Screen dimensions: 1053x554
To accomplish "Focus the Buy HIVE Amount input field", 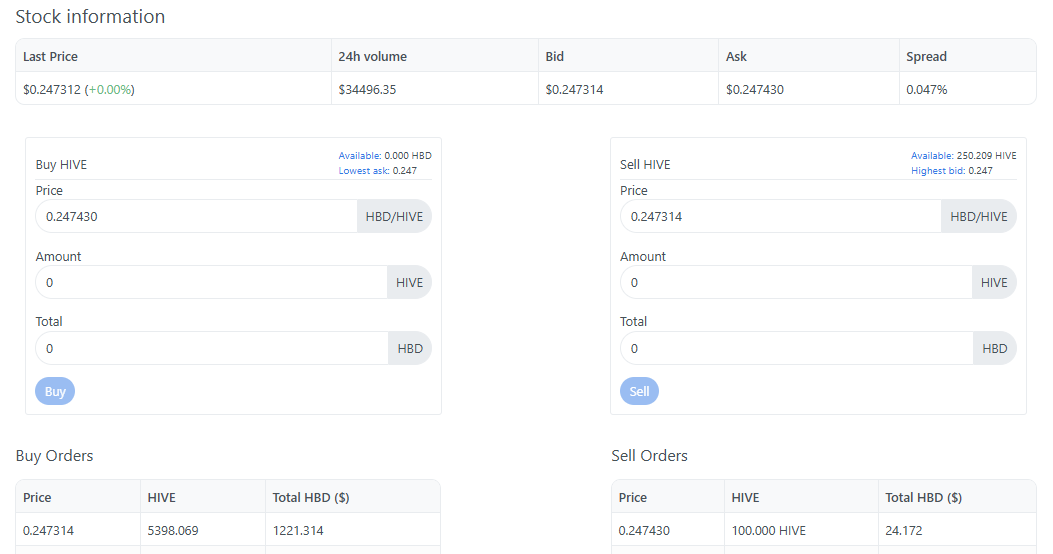I will click(x=212, y=282).
